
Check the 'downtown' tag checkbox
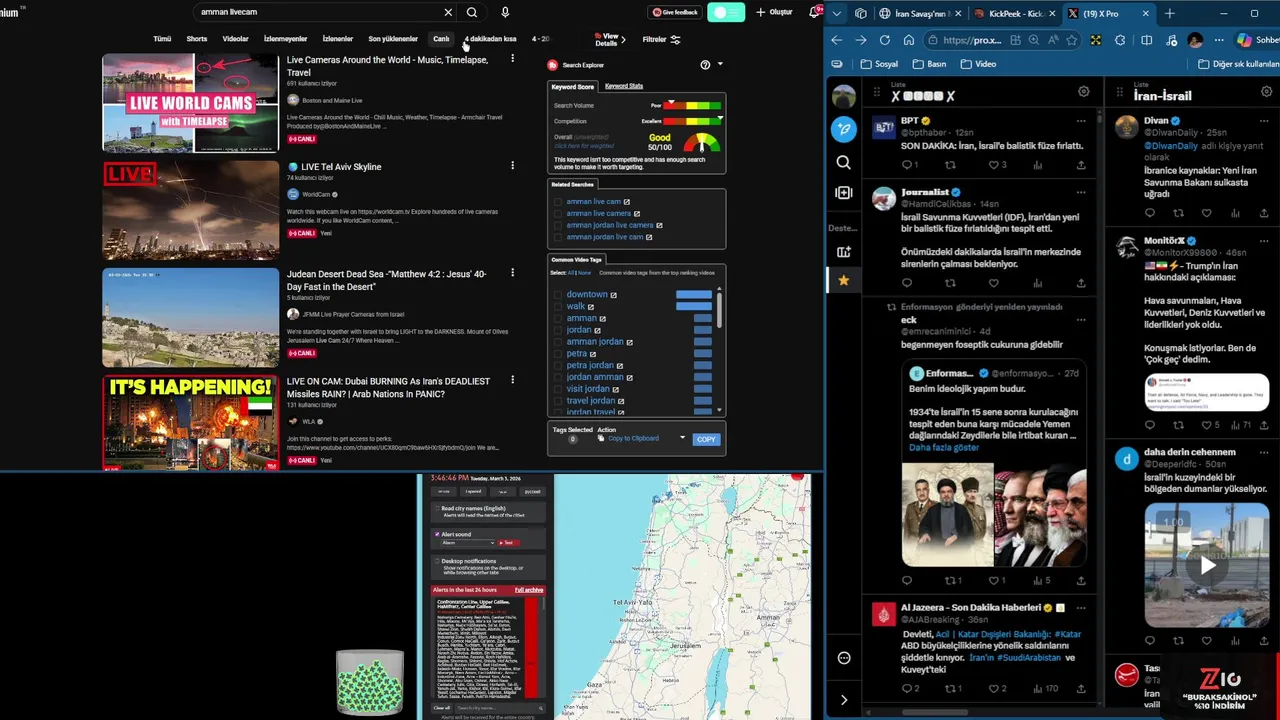pos(558,295)
